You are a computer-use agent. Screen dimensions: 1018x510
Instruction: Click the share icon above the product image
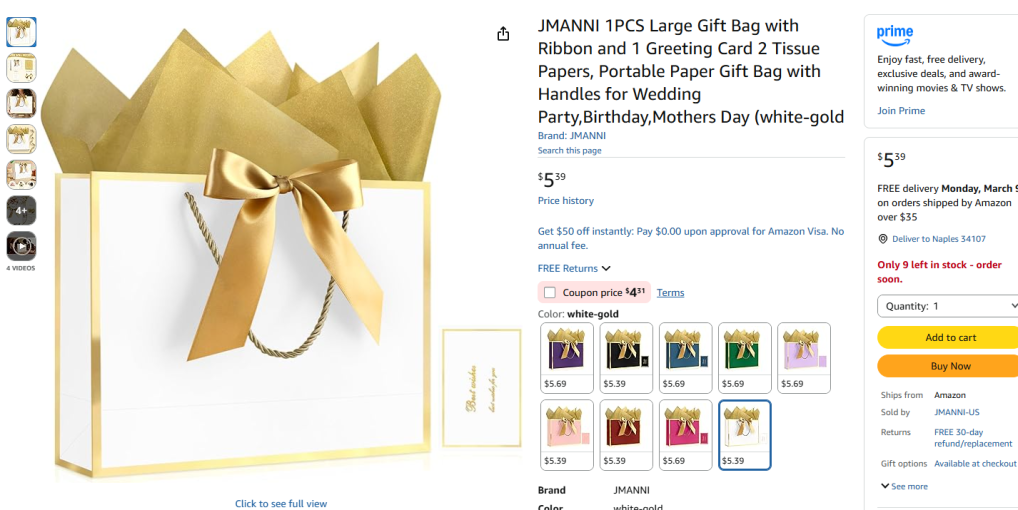[503, 34]
